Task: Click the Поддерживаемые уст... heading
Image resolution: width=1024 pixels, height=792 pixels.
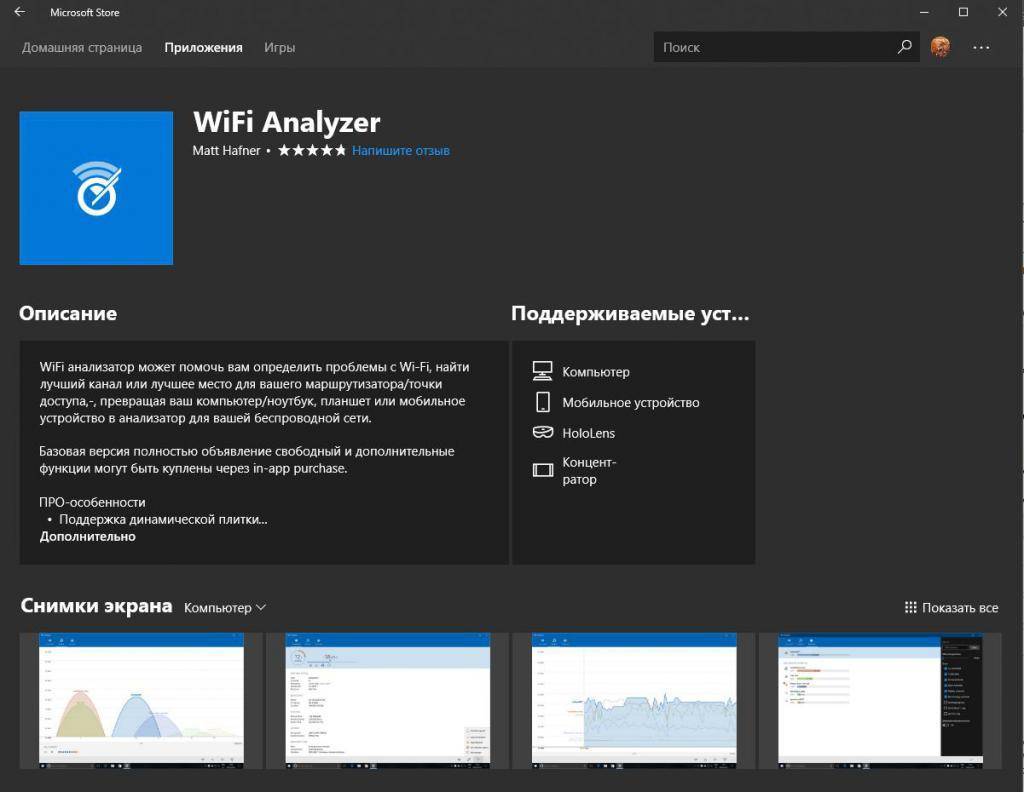Action: pos(630,313)
